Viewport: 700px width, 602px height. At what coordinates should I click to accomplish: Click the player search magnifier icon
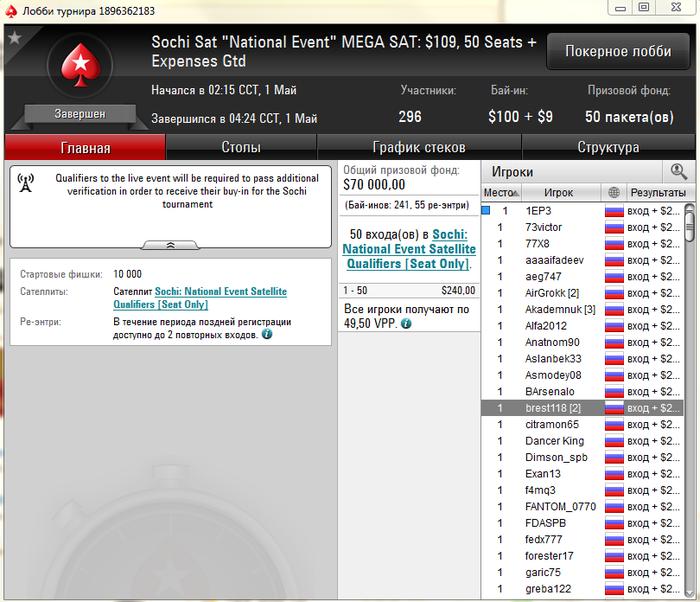point(678,171)
